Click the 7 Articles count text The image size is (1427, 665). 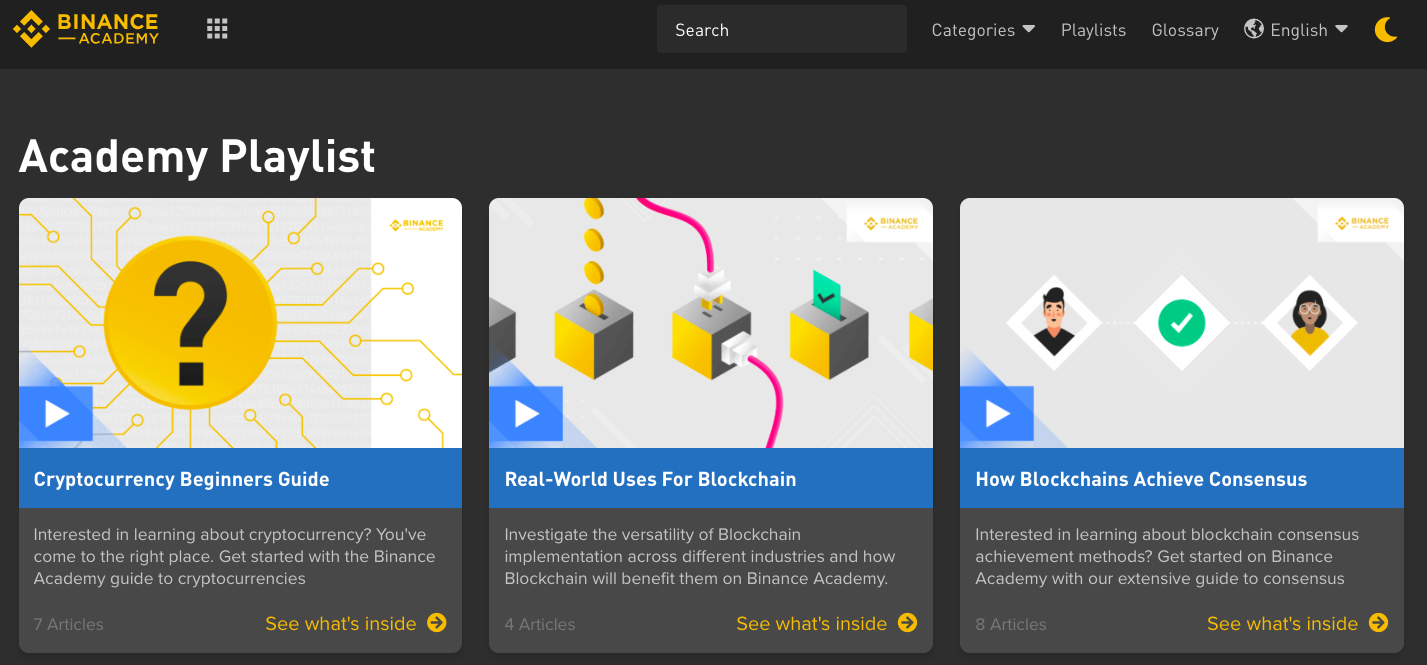(69, 624)
